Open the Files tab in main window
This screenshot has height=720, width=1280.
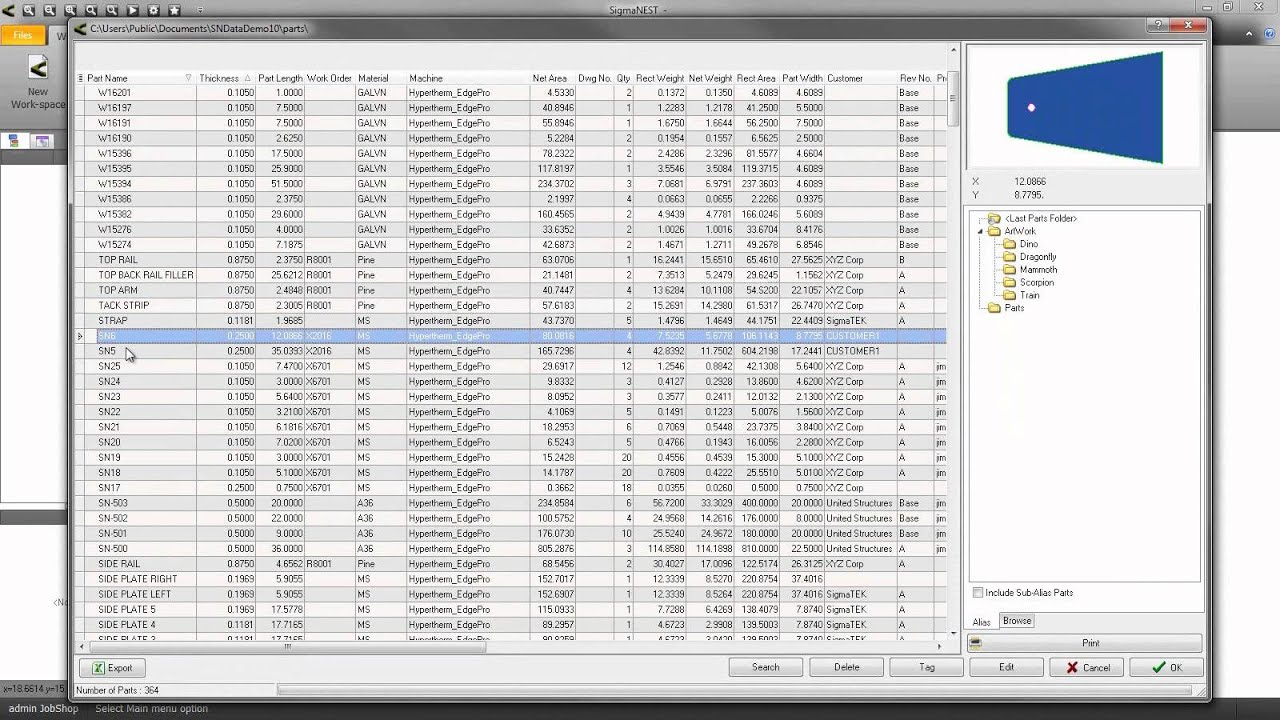click(x=22, y=35)
